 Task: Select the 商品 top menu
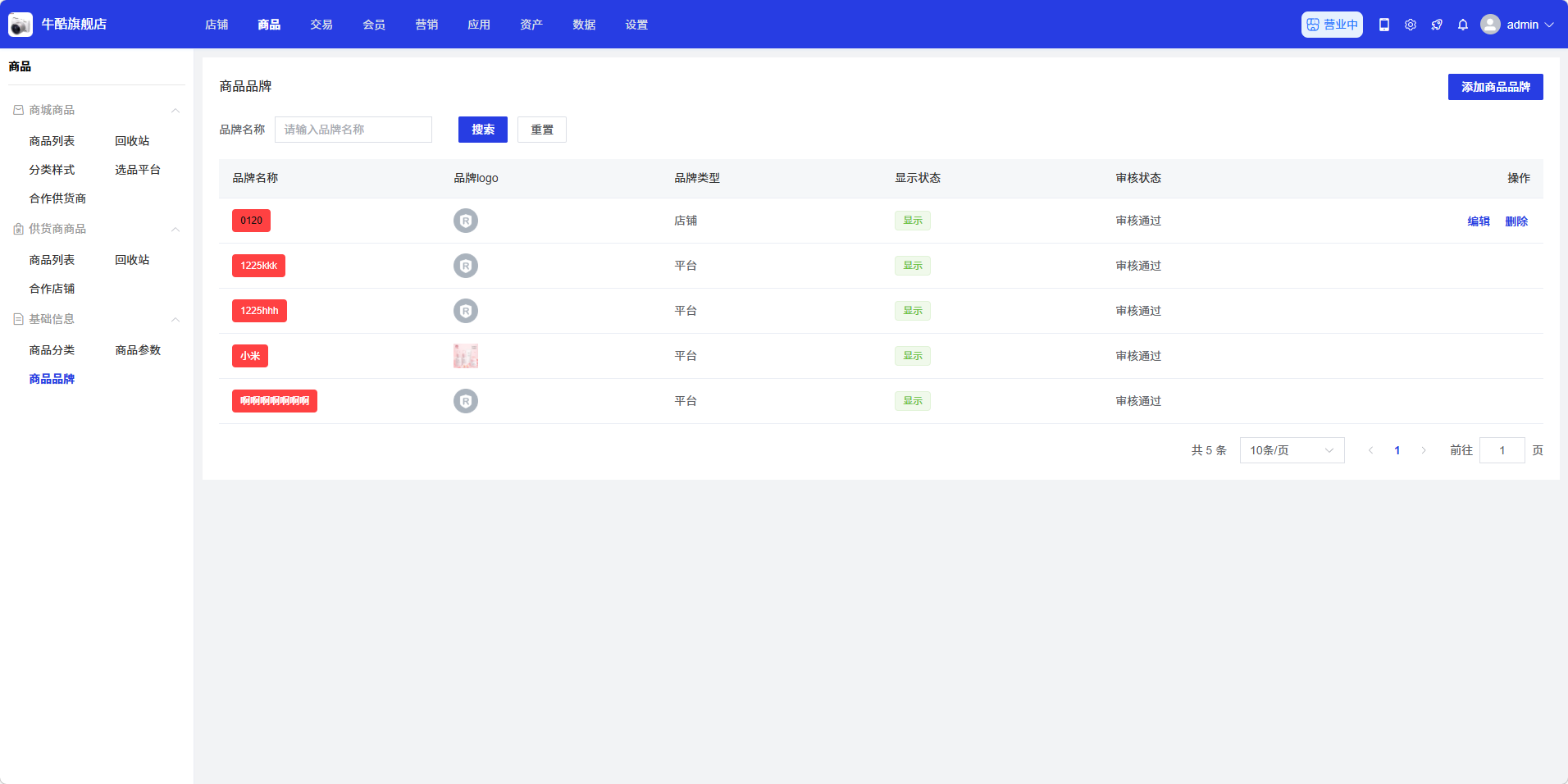[269, 25]
